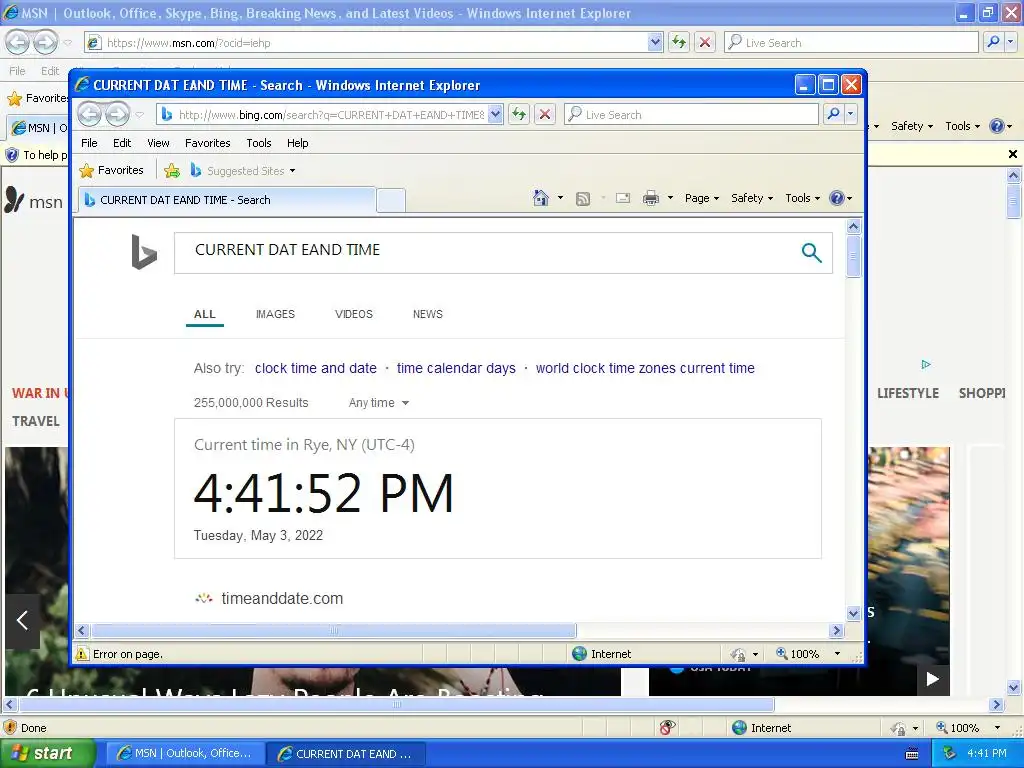Click horizontal scrollbar thumb in Bing window
Screen dimensions: 1024x768
(334, 631)
